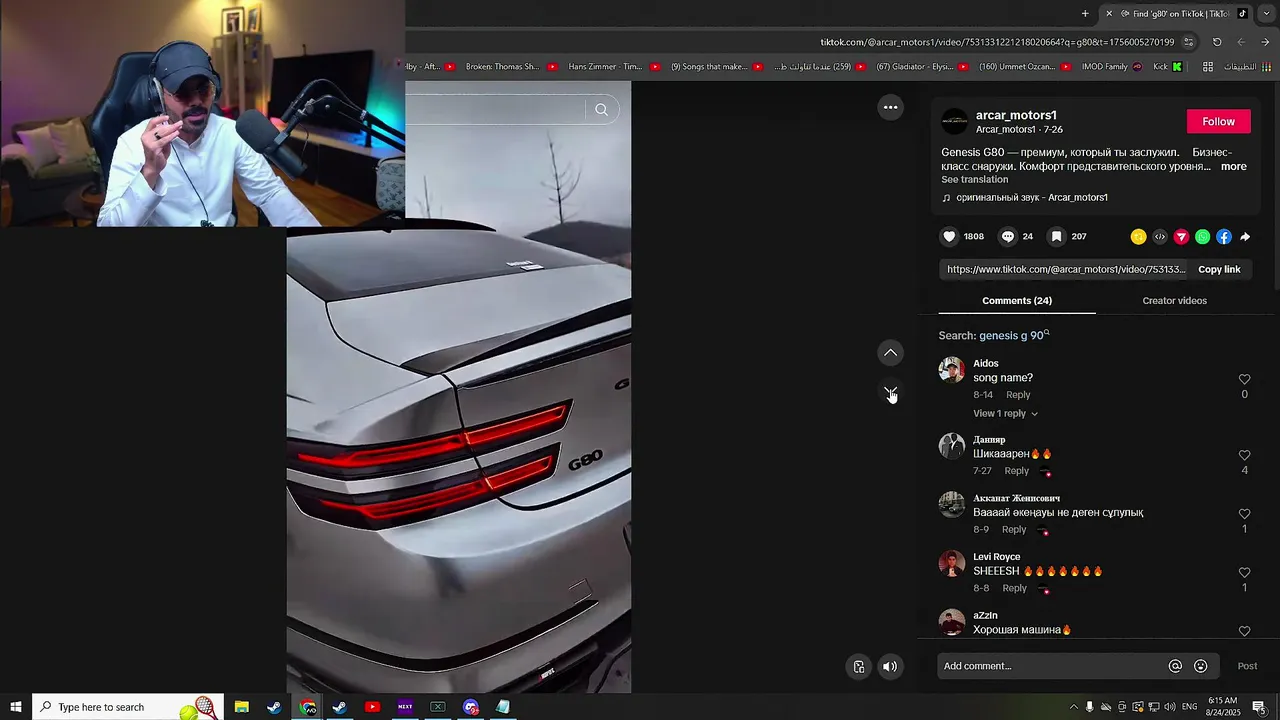Reply to Данияр's comment

point(1016,471)
